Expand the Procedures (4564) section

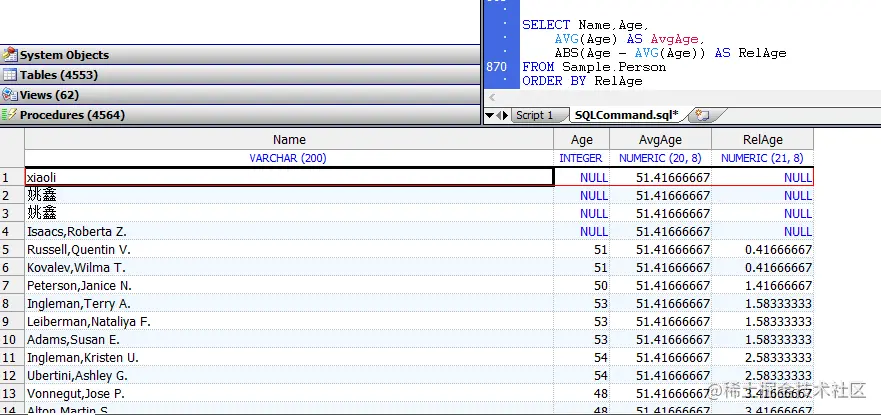(x=240, y=115)
